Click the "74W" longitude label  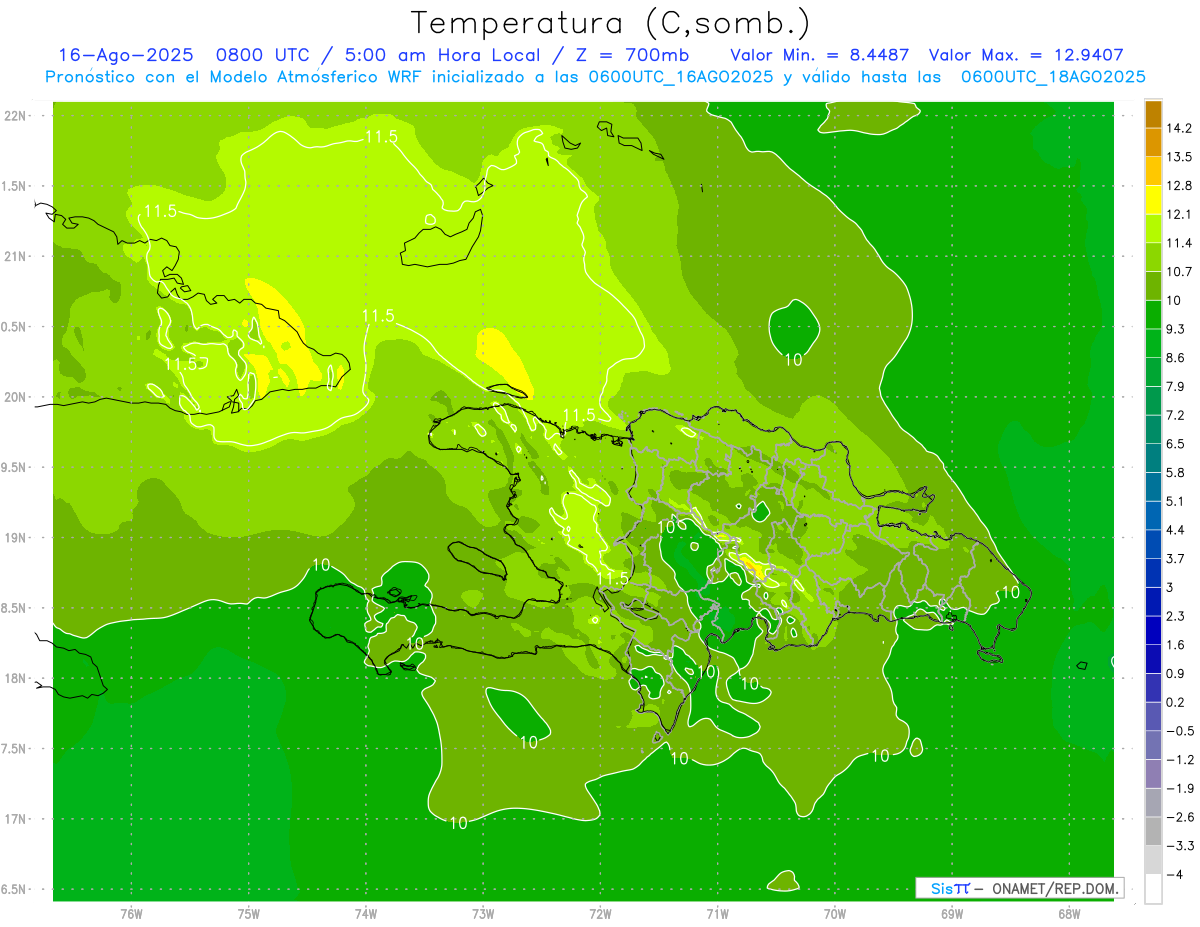click(366, 914)
